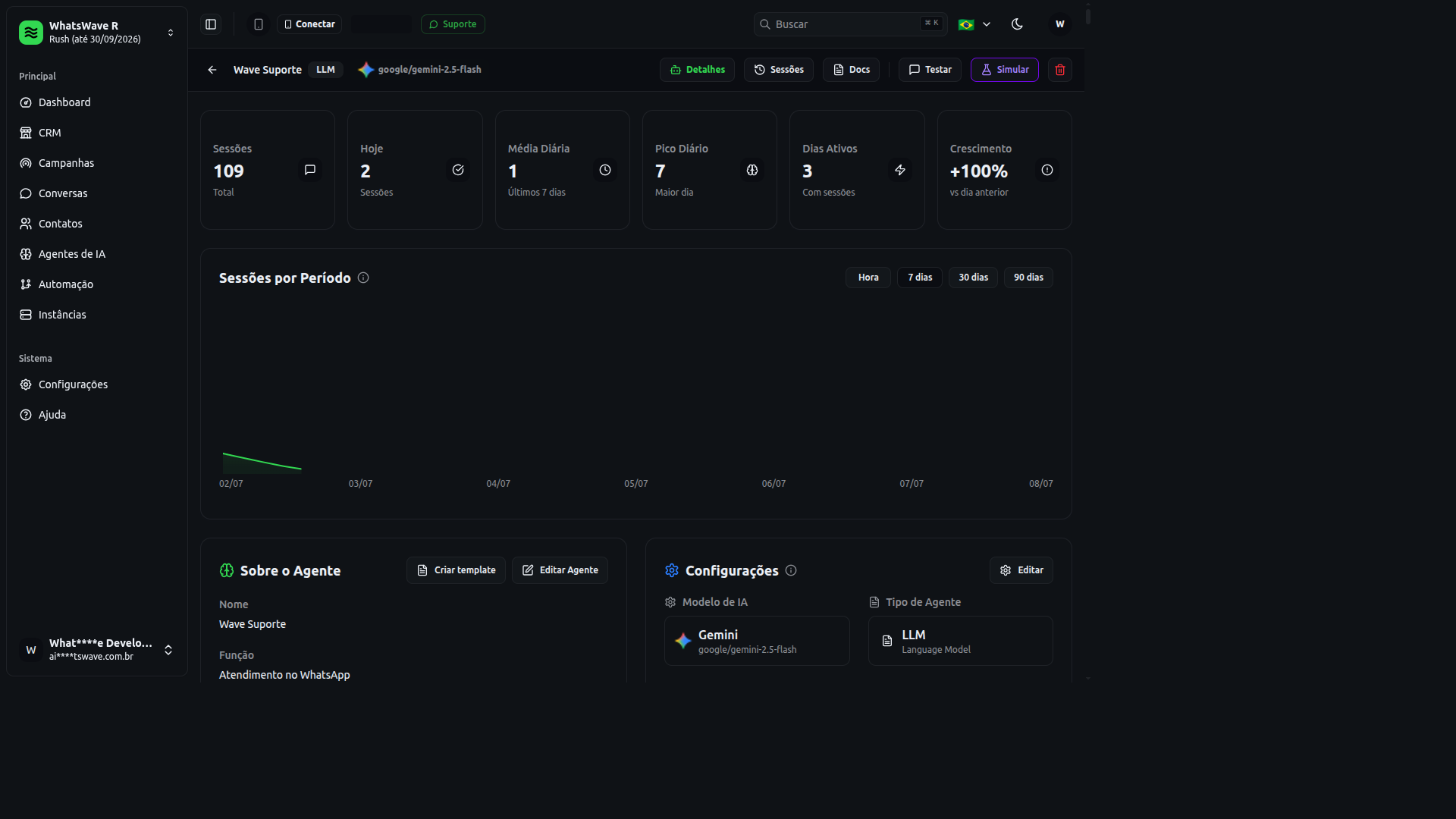
Task: Switch to the Sessões tab
Action: pos(779,70)
